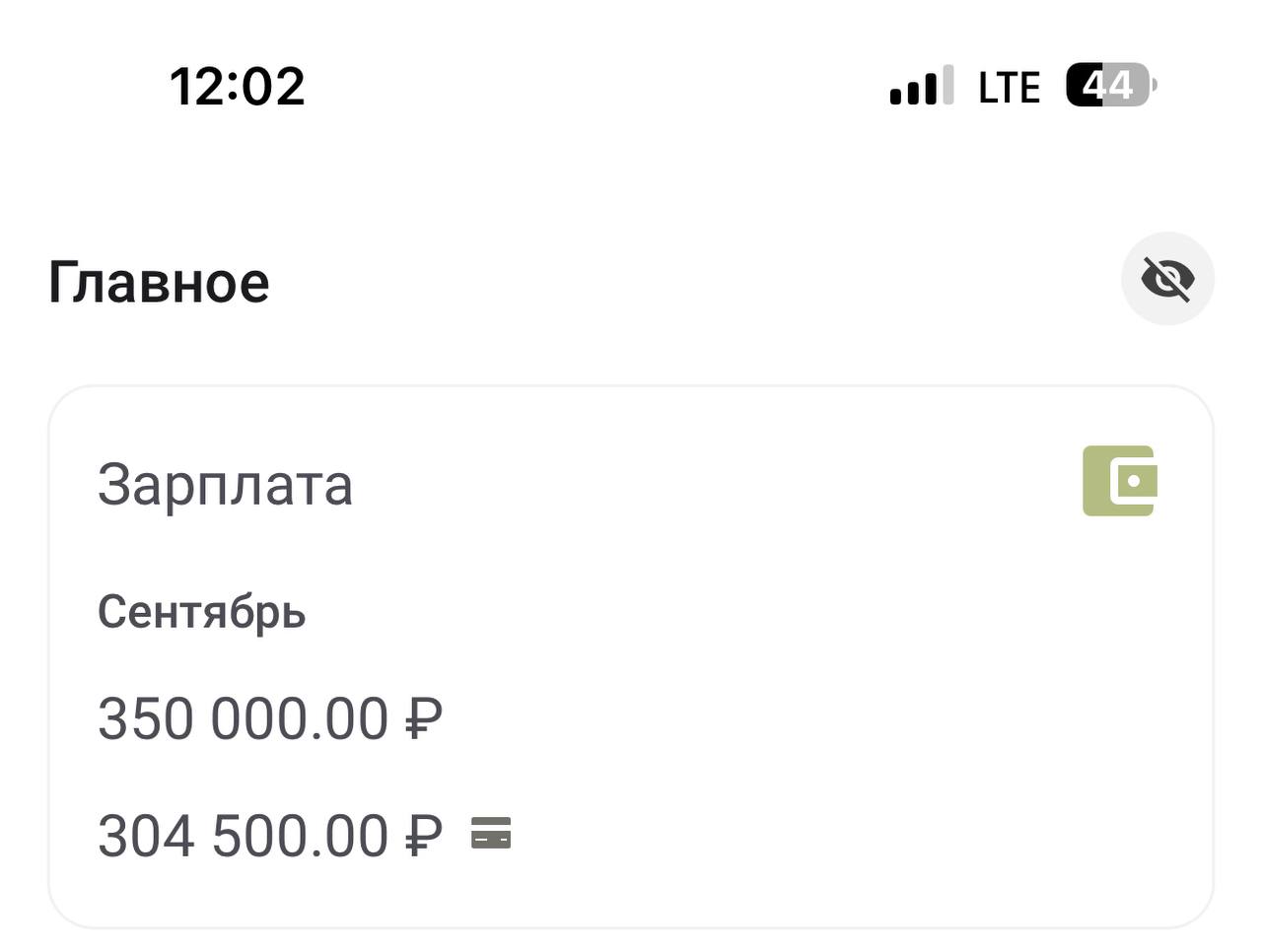Select the Сентябрь month label
The image size is (1262, 952).
tap(201, 612)
